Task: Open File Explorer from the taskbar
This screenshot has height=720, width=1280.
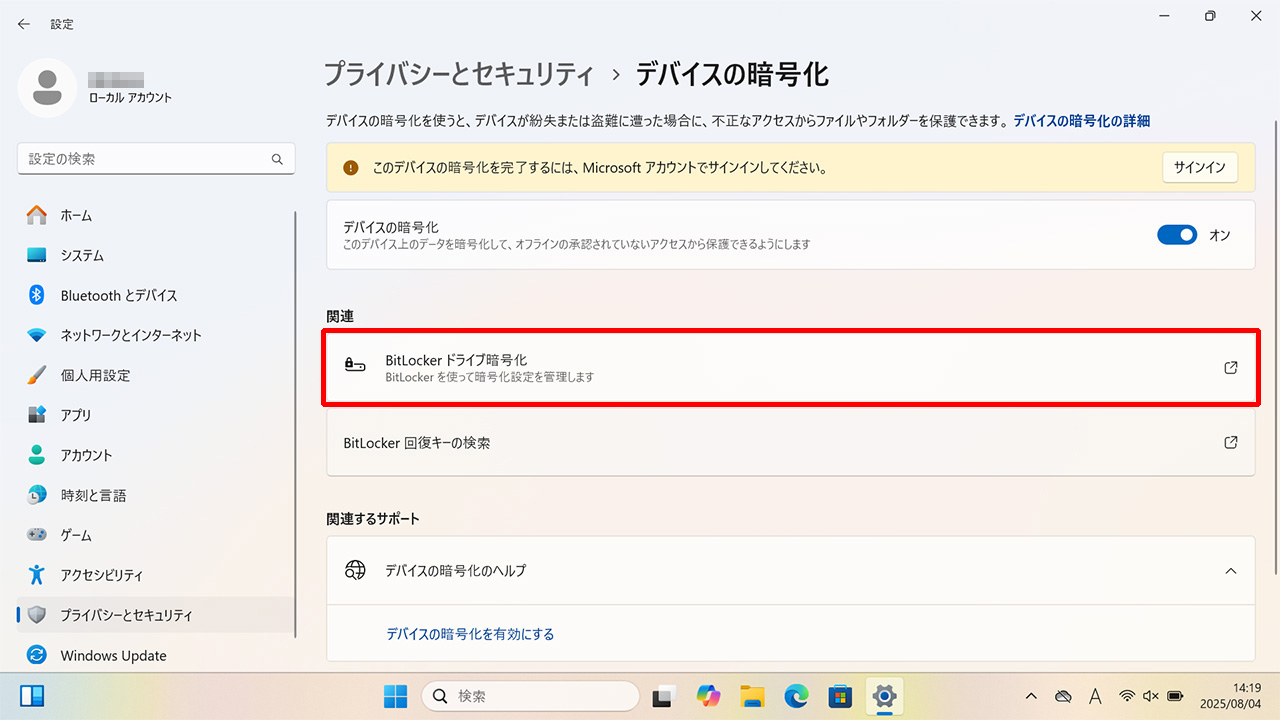Action: (x=752, y=696)
